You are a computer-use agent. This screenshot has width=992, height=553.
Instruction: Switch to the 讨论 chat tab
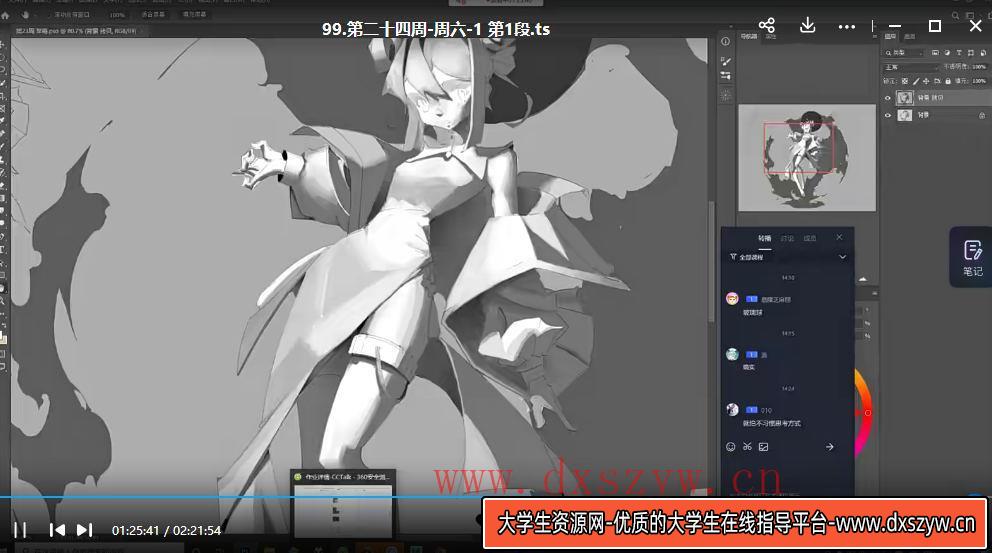click(787, 239)
